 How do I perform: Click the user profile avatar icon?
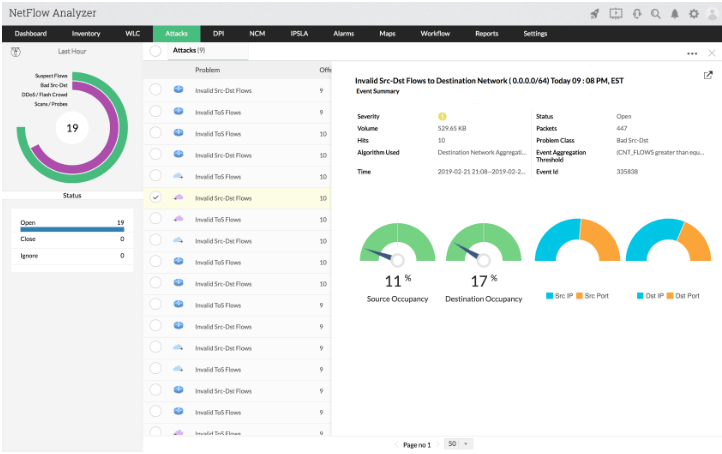711,13
